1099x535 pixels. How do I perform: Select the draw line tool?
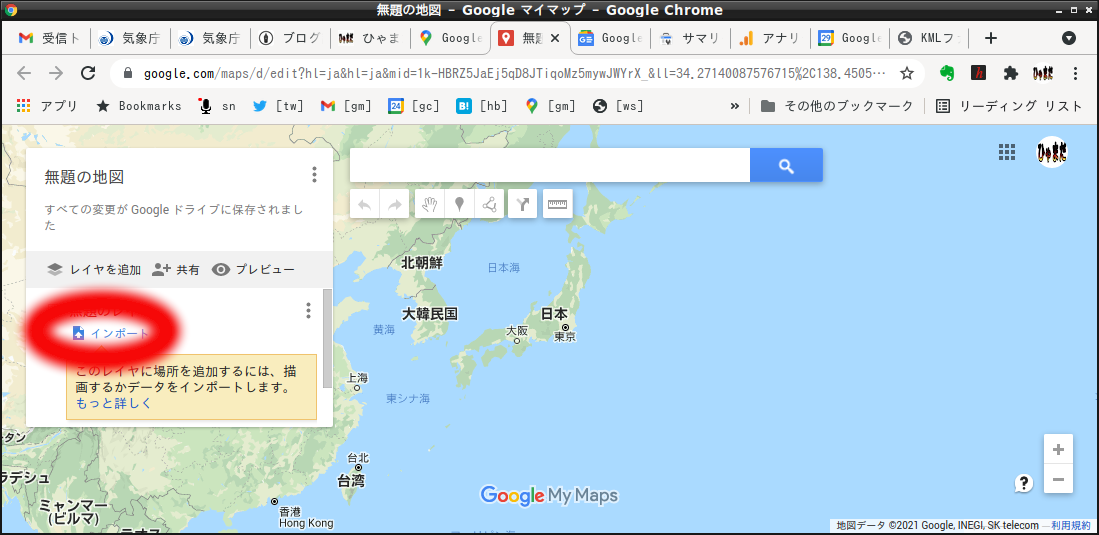489,204
